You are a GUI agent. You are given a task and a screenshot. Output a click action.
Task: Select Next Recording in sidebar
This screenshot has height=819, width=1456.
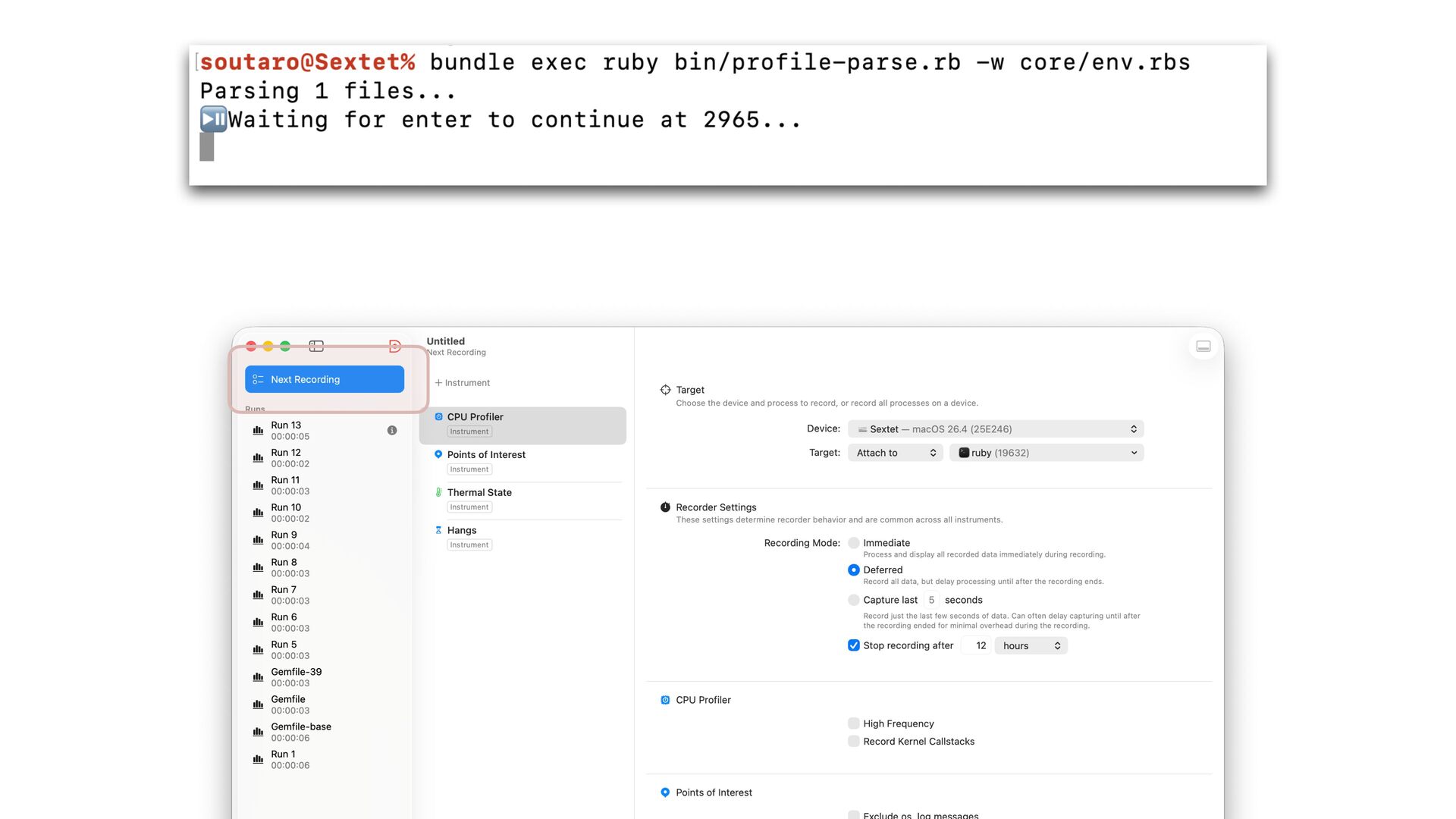(x=325, y=379)
